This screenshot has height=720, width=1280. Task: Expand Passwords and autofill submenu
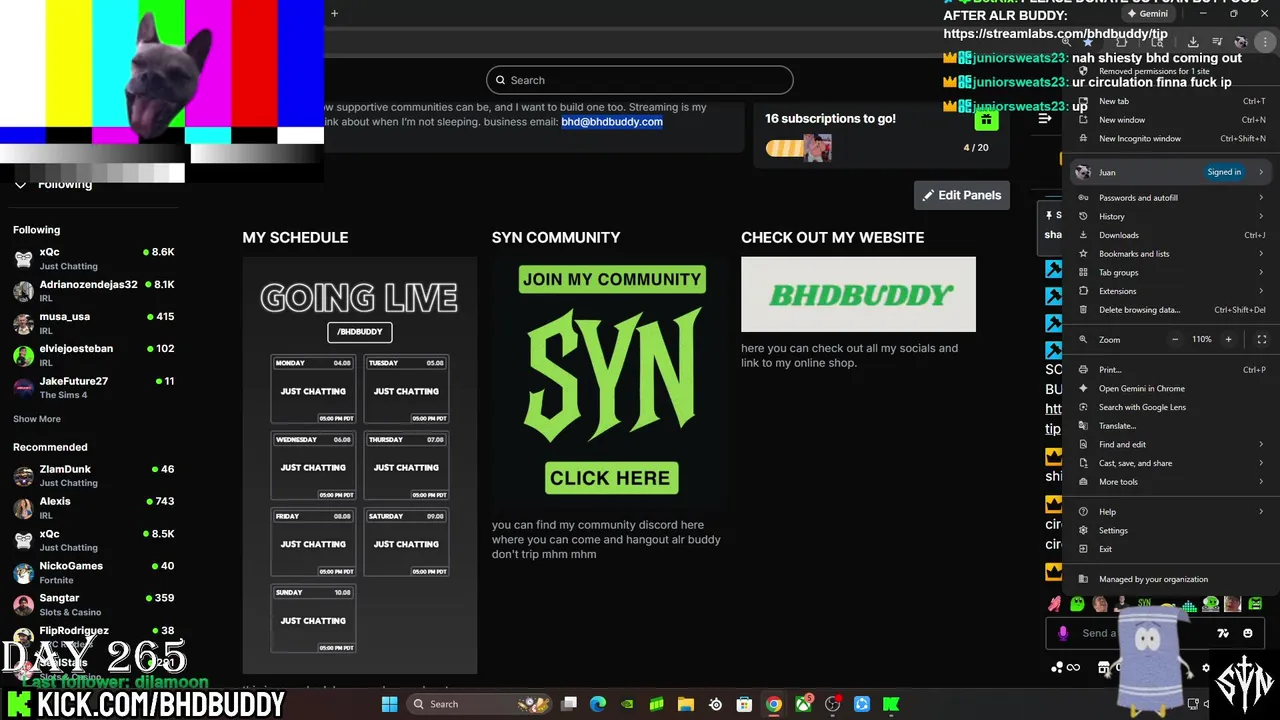click(x=1170, y=198)
